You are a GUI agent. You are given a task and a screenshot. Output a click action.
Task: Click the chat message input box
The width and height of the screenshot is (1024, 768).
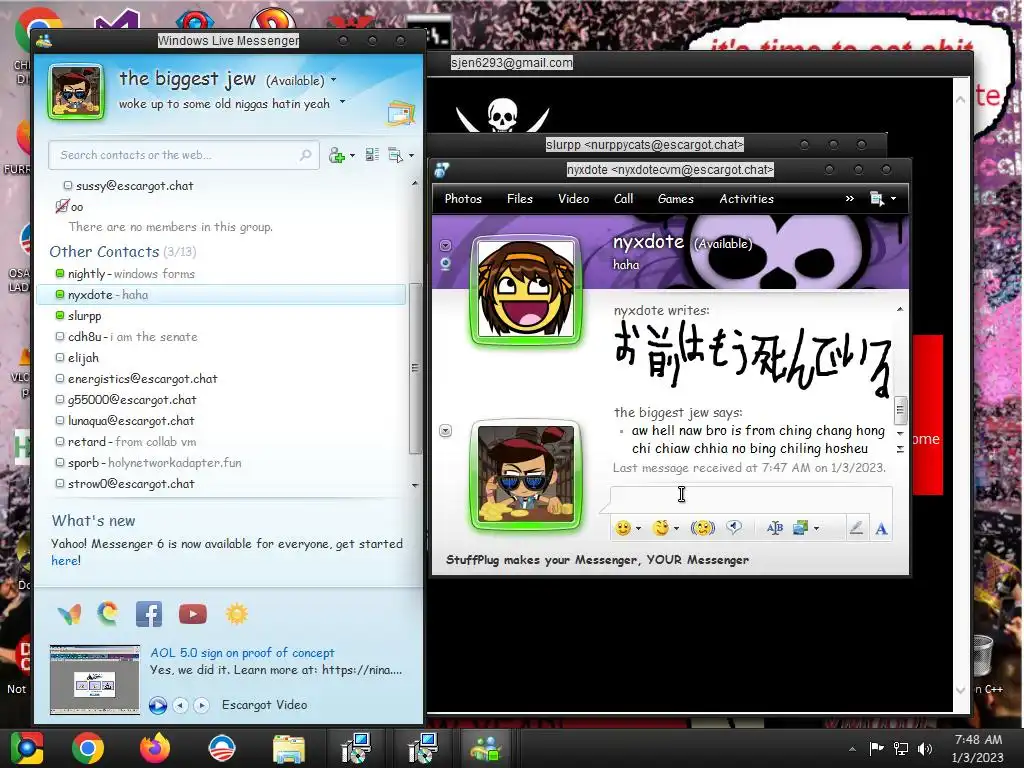pos(751,500)
